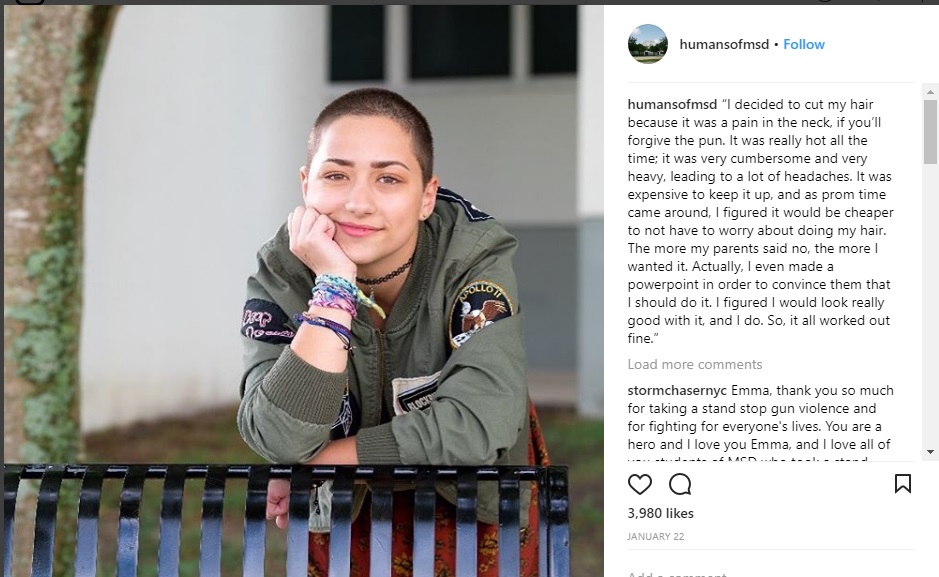Open the humansofmsd profile avatar
The image size is (939, 577).
coord(647,44)
